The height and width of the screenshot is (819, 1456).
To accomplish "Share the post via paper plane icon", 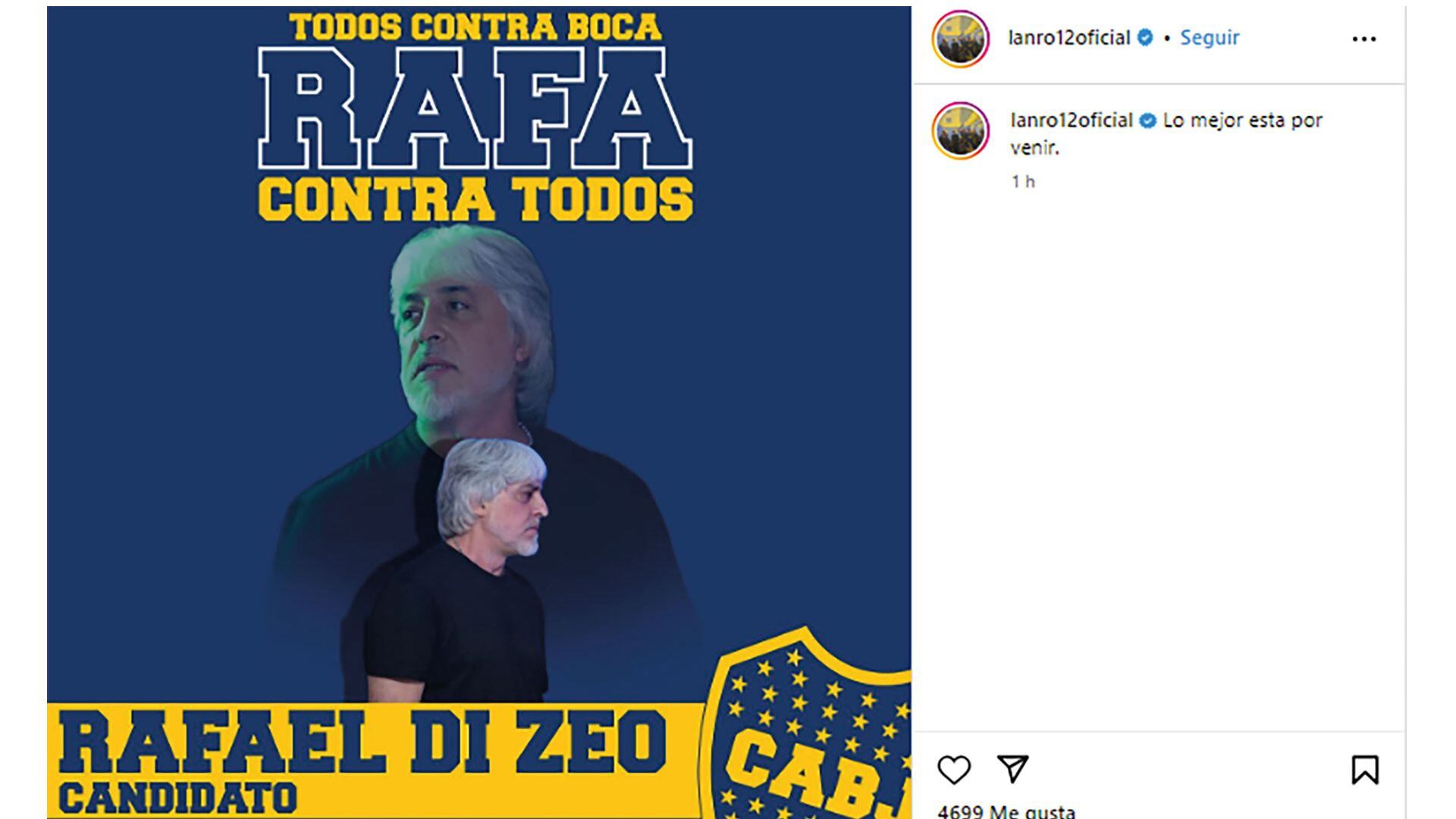I will [1012, 768].
